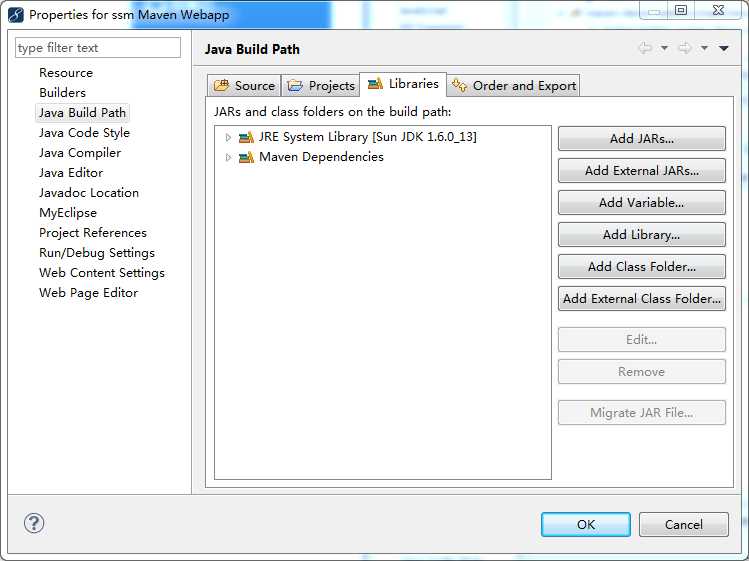The width and height of the screenshot is (749, 561).
Task: Click the Add External Class Folder... button
Action: tap(642, 299)
